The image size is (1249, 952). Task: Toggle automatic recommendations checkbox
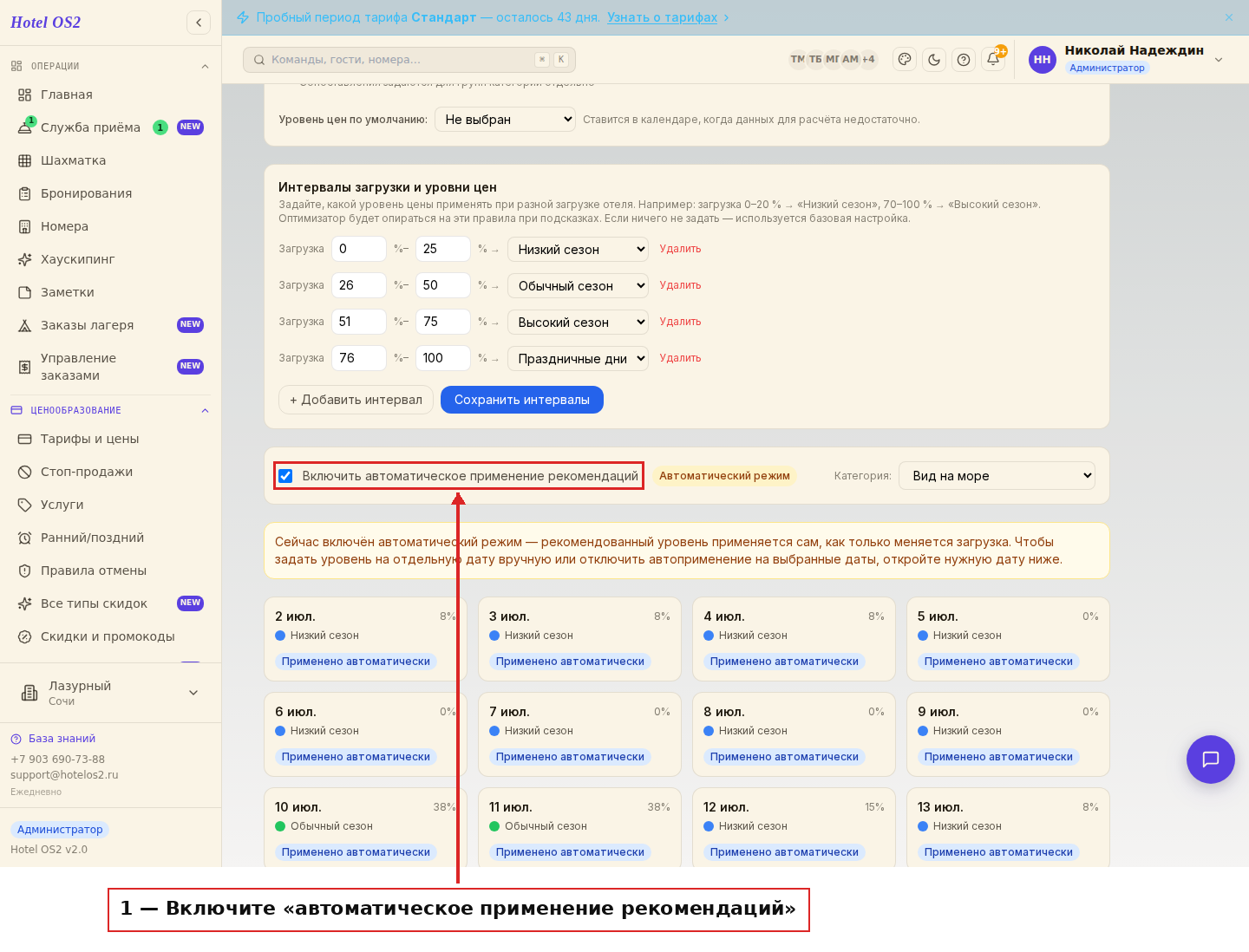tap(285, 476)
